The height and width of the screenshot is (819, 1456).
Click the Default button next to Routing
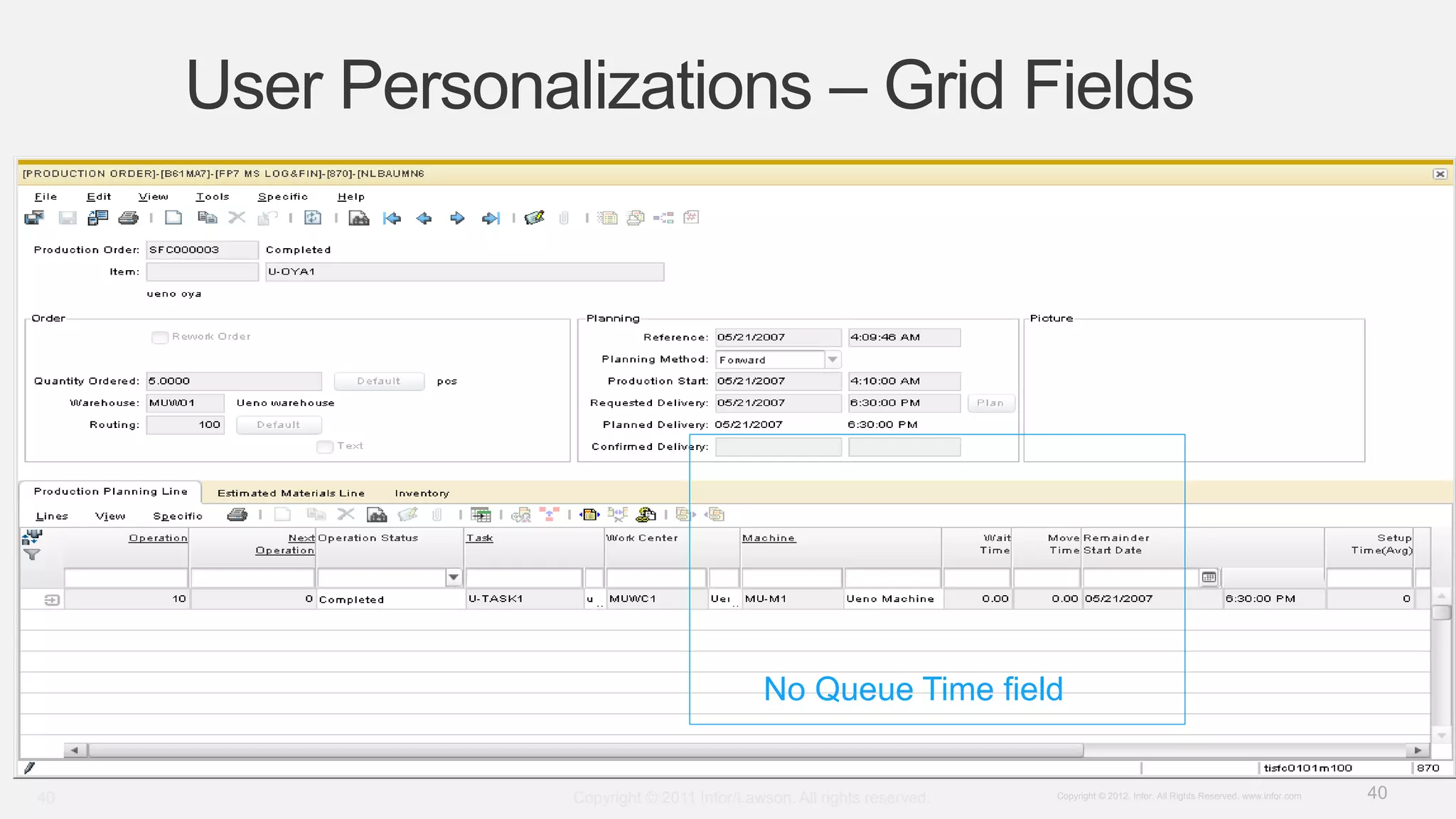pos(279,425)
